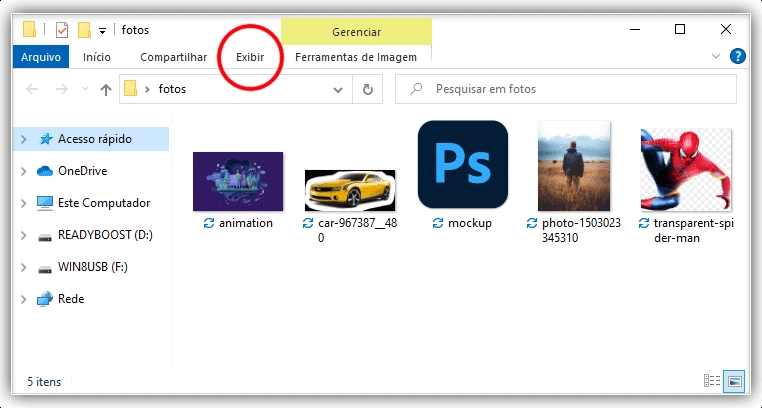Open recent locations dropdown arrow
Image resolution: width=762 pixels, height=408 pixels.
85,89
